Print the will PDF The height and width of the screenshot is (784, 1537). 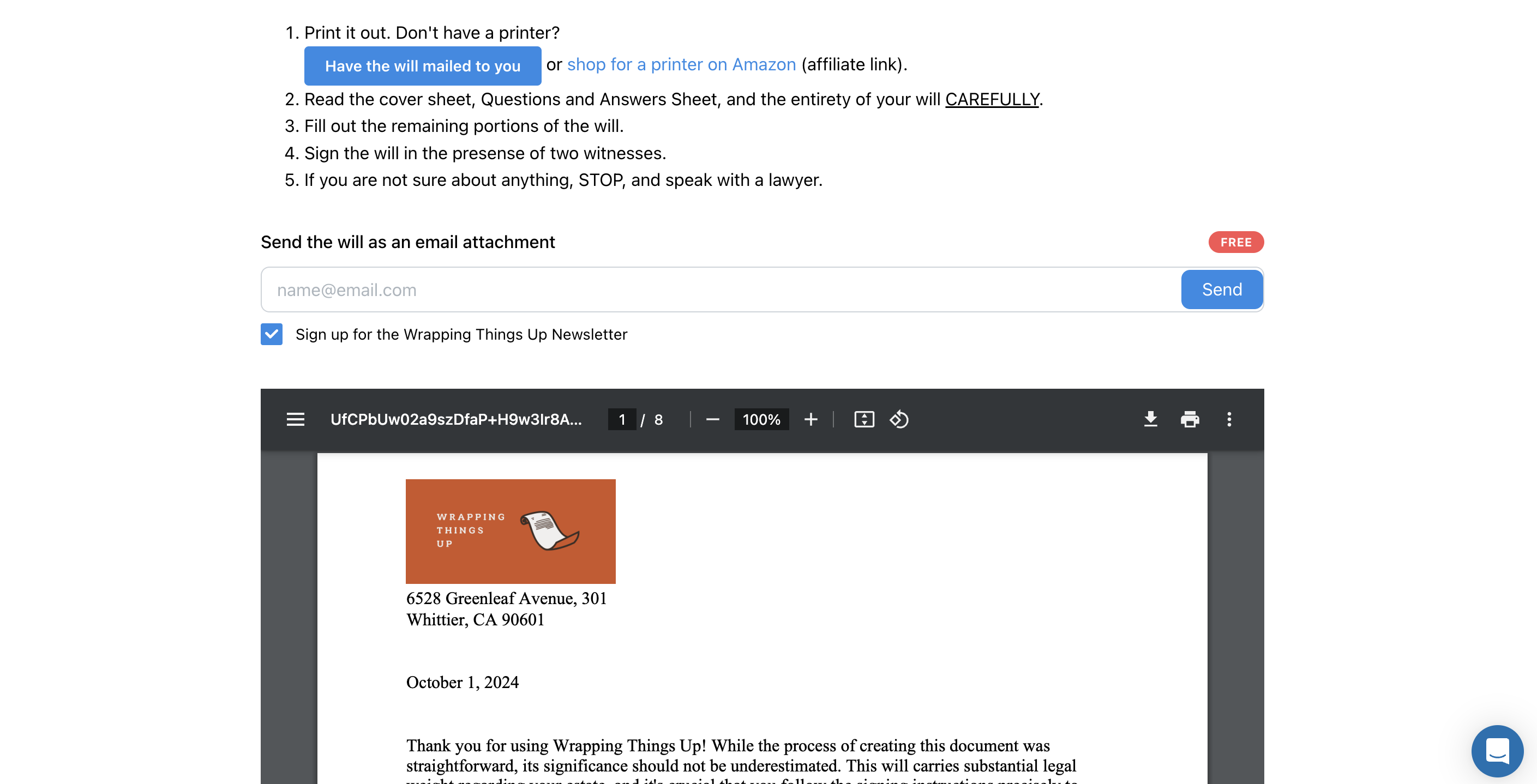[x=1190, y=419]
